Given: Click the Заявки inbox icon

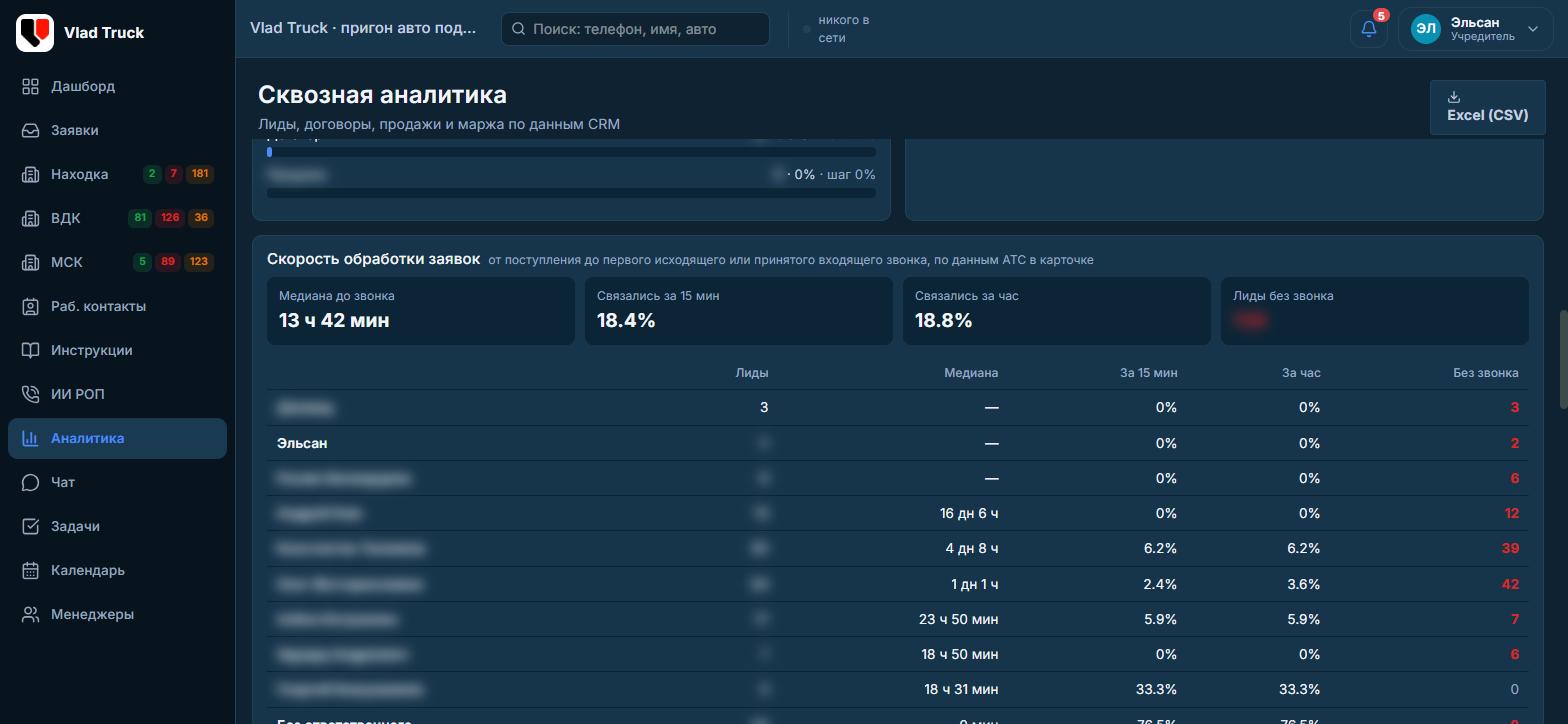Looking at the screenshot, I should coord(31,131).
